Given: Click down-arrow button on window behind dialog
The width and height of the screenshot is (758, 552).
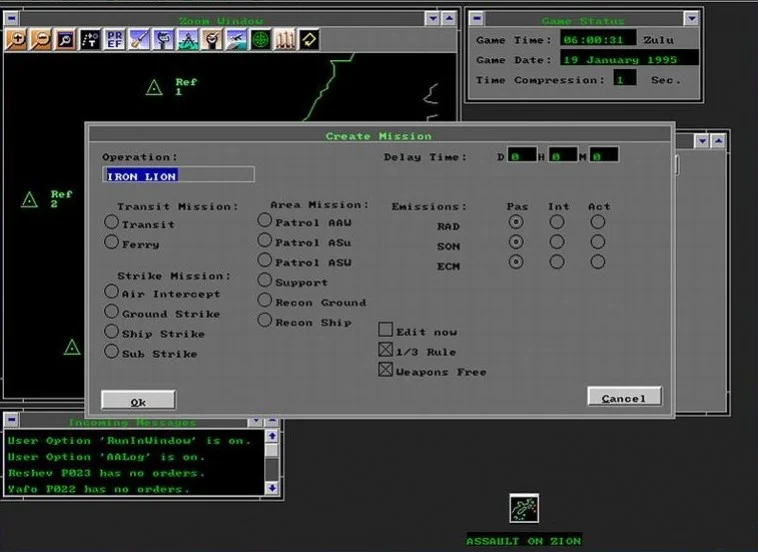Looking at the screenshot, I should point(702,141).
